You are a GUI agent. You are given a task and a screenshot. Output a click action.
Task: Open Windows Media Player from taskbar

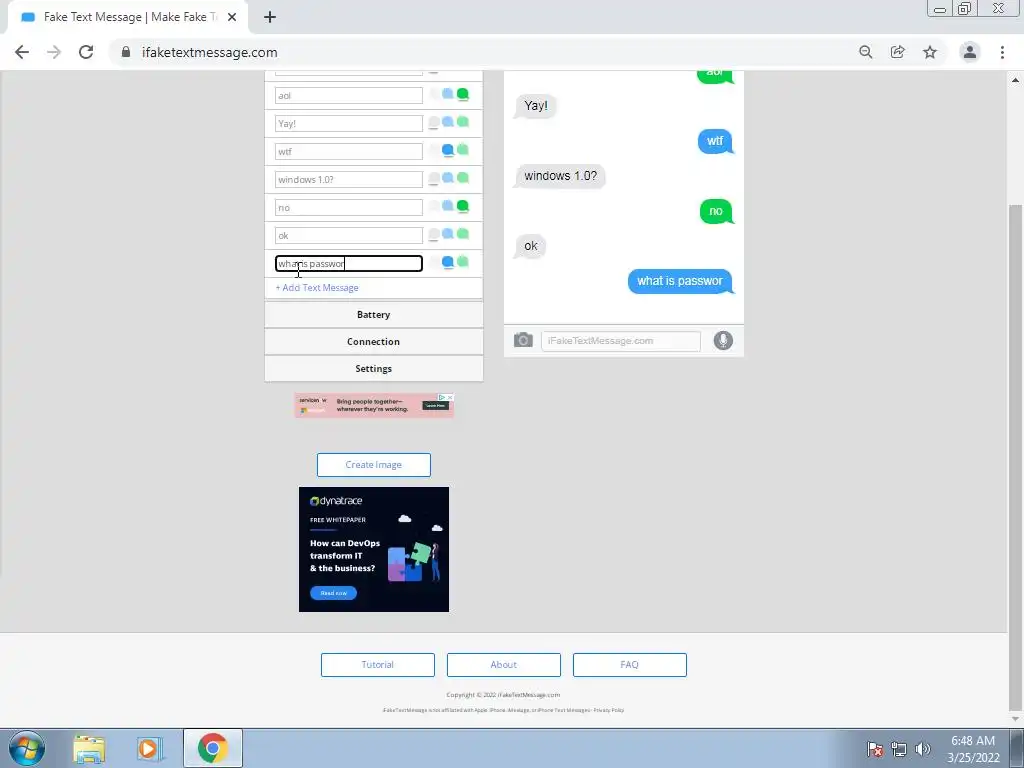(150, 748)
